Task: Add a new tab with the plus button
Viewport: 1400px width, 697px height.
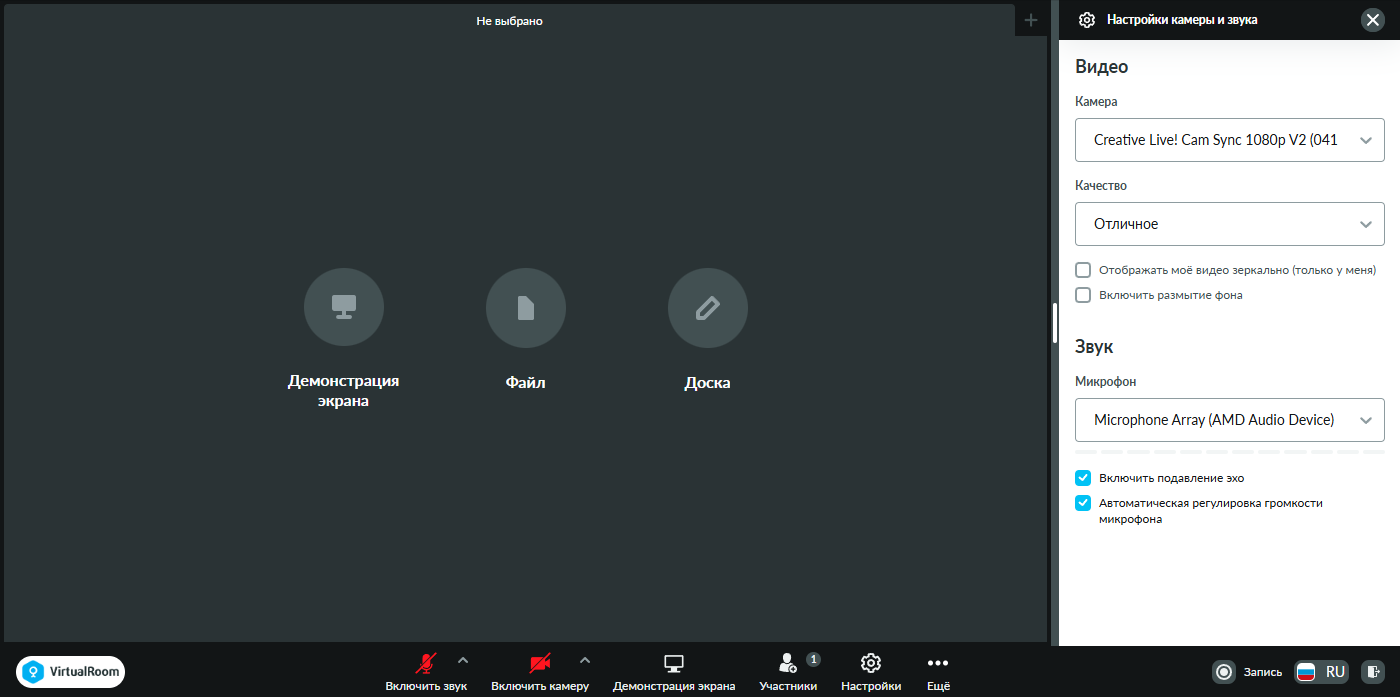Action: click(1031, 20)
